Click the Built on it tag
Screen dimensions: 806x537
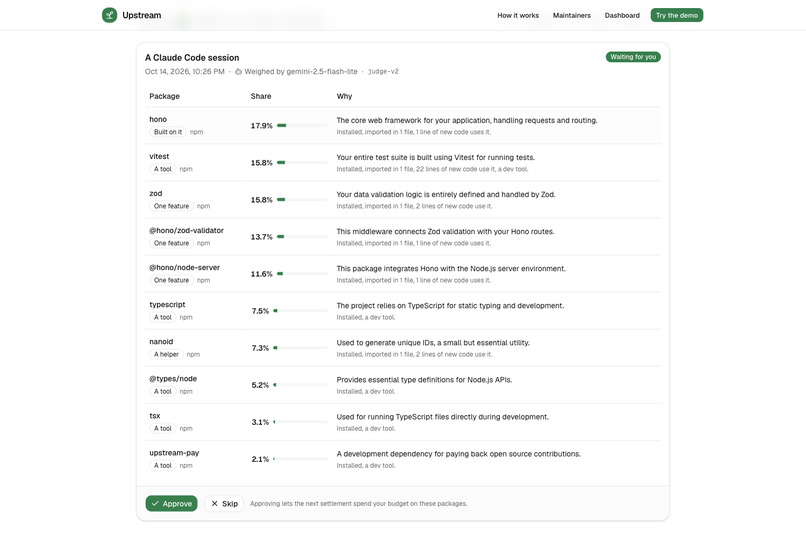click(x=168, y=132)
